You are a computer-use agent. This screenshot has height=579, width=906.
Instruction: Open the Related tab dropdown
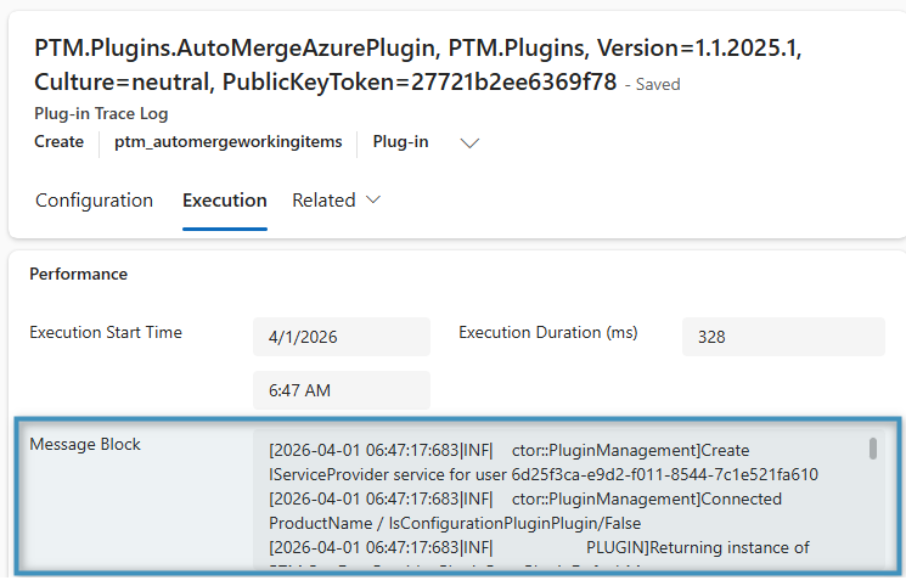336,201
